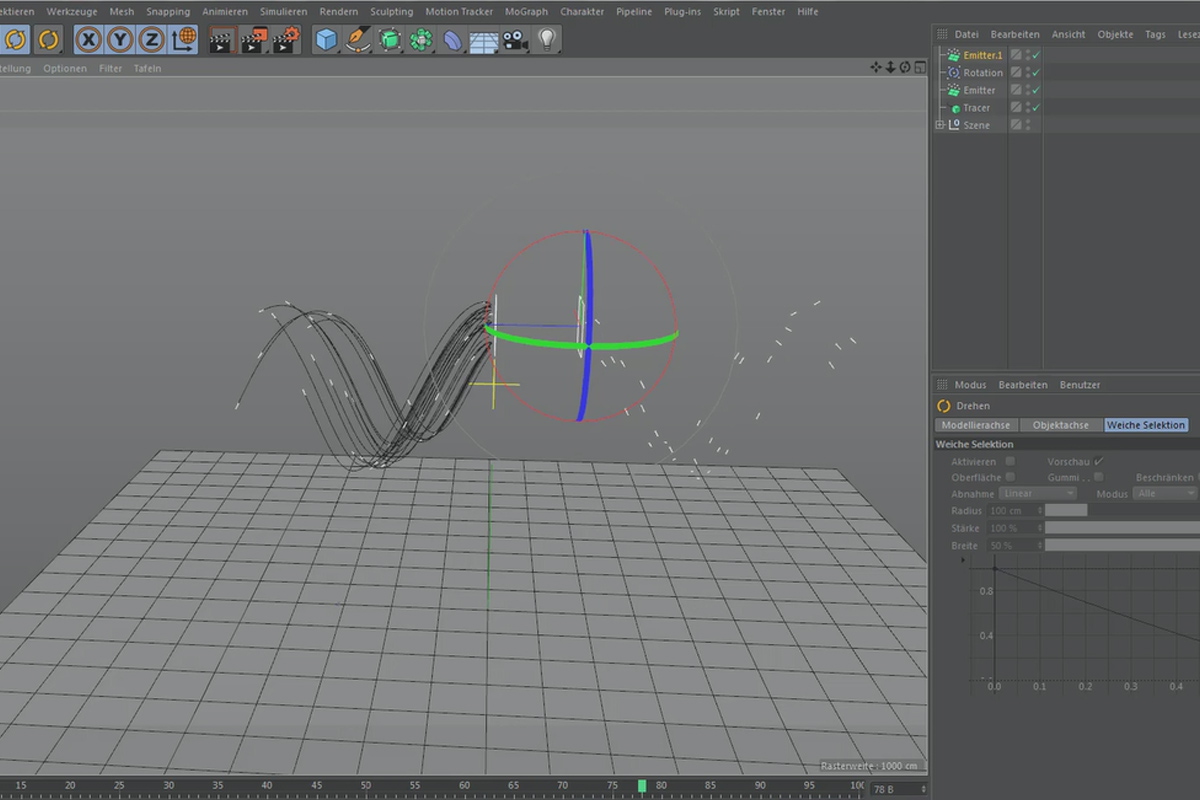Click the Light creation icon
The width and height of the screenshot is (1200, 800).
coord(547,40)
